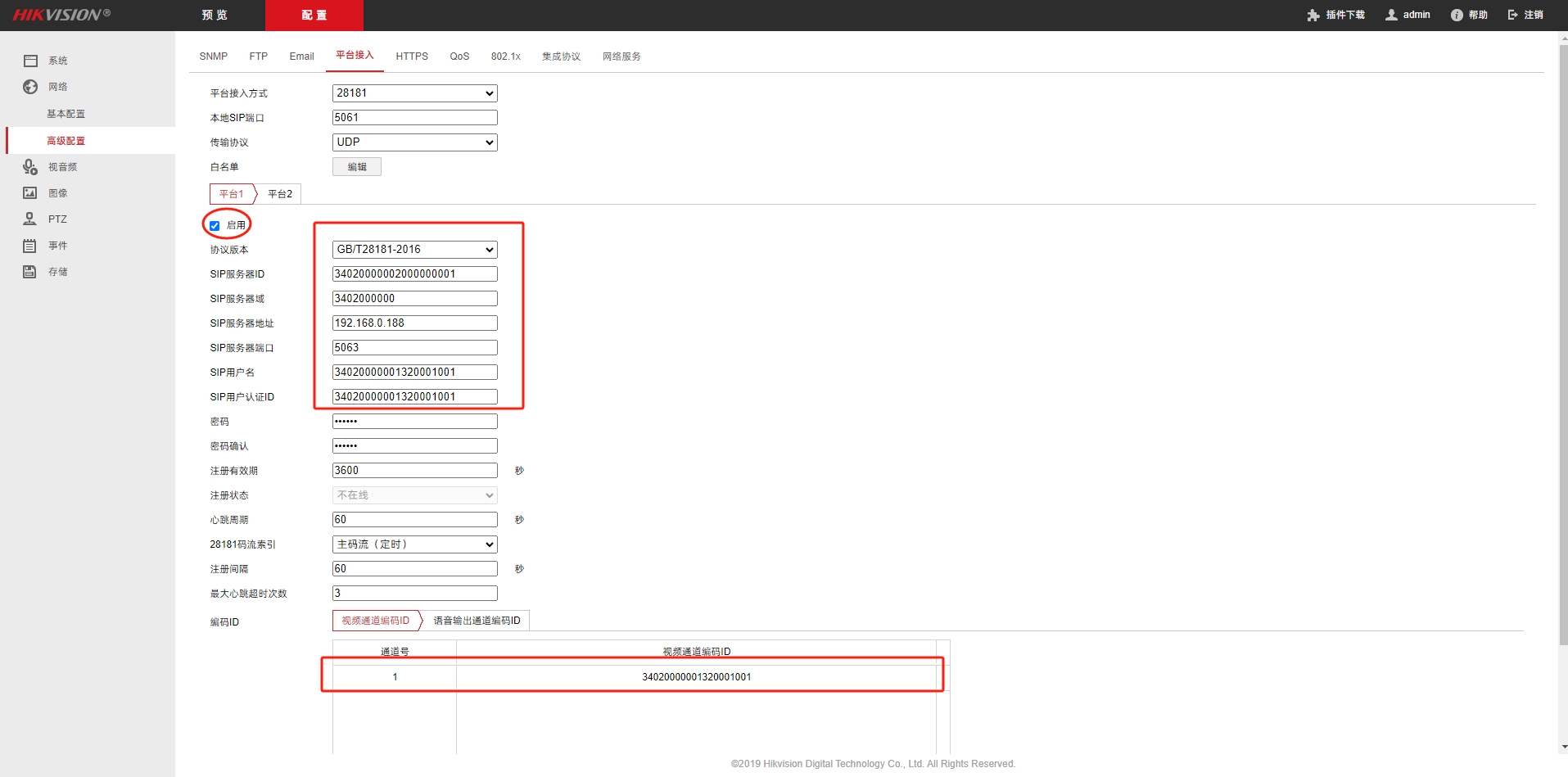This screenshot has height=777, width=1568.
Task: Open the FTP tab
Action: 259,56
